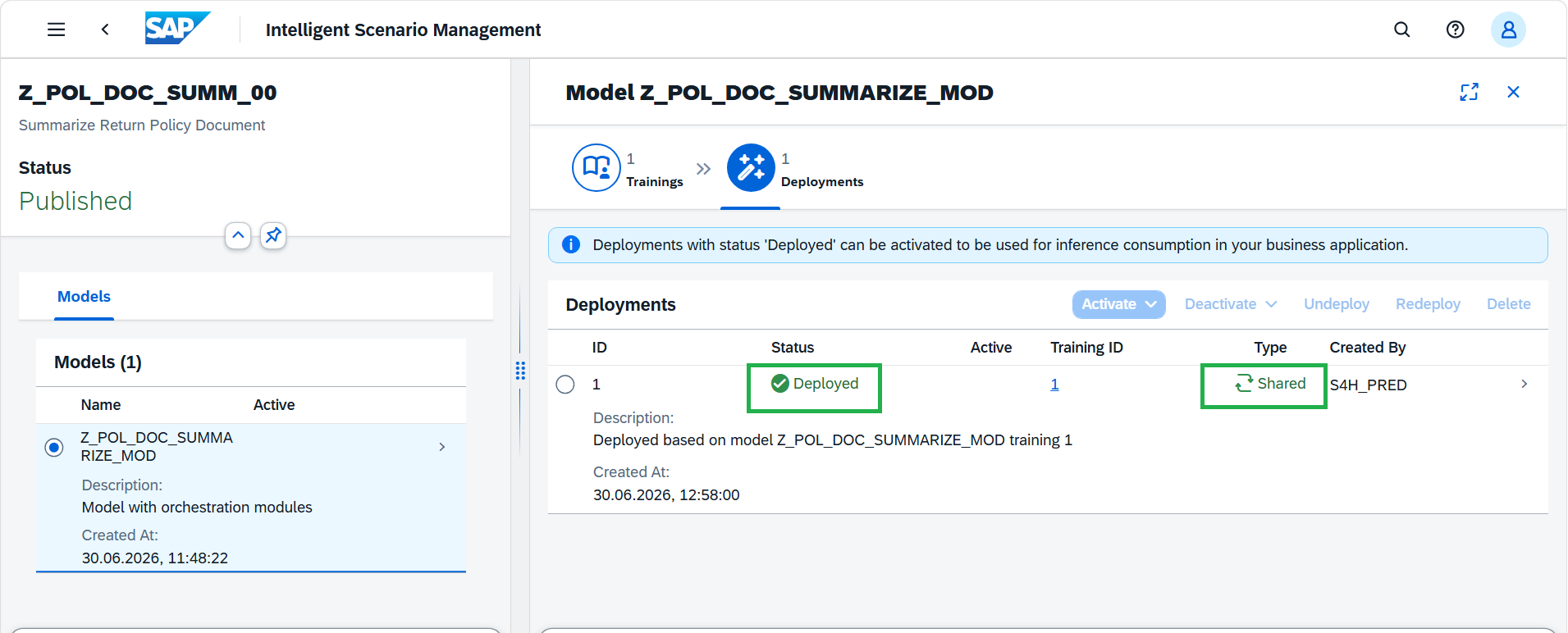Click the Type column header
Viewport: 1568px width, 633px height.
tap(1270, 348)
